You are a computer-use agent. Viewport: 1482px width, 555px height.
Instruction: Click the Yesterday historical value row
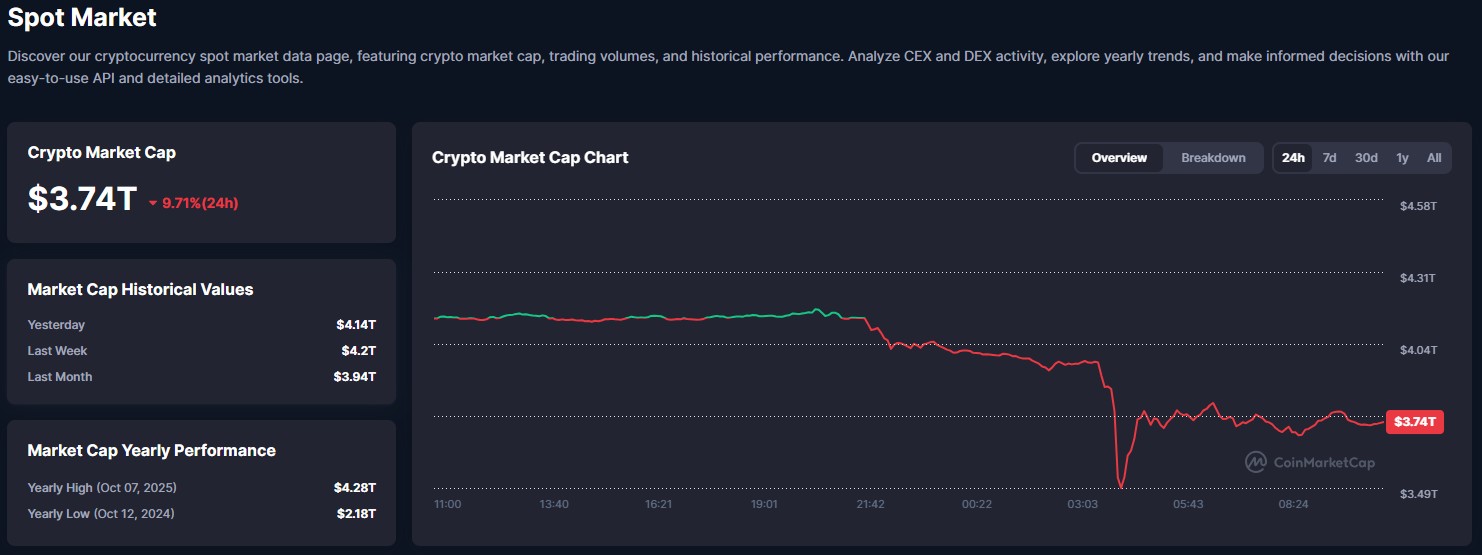tap(201, 325)
